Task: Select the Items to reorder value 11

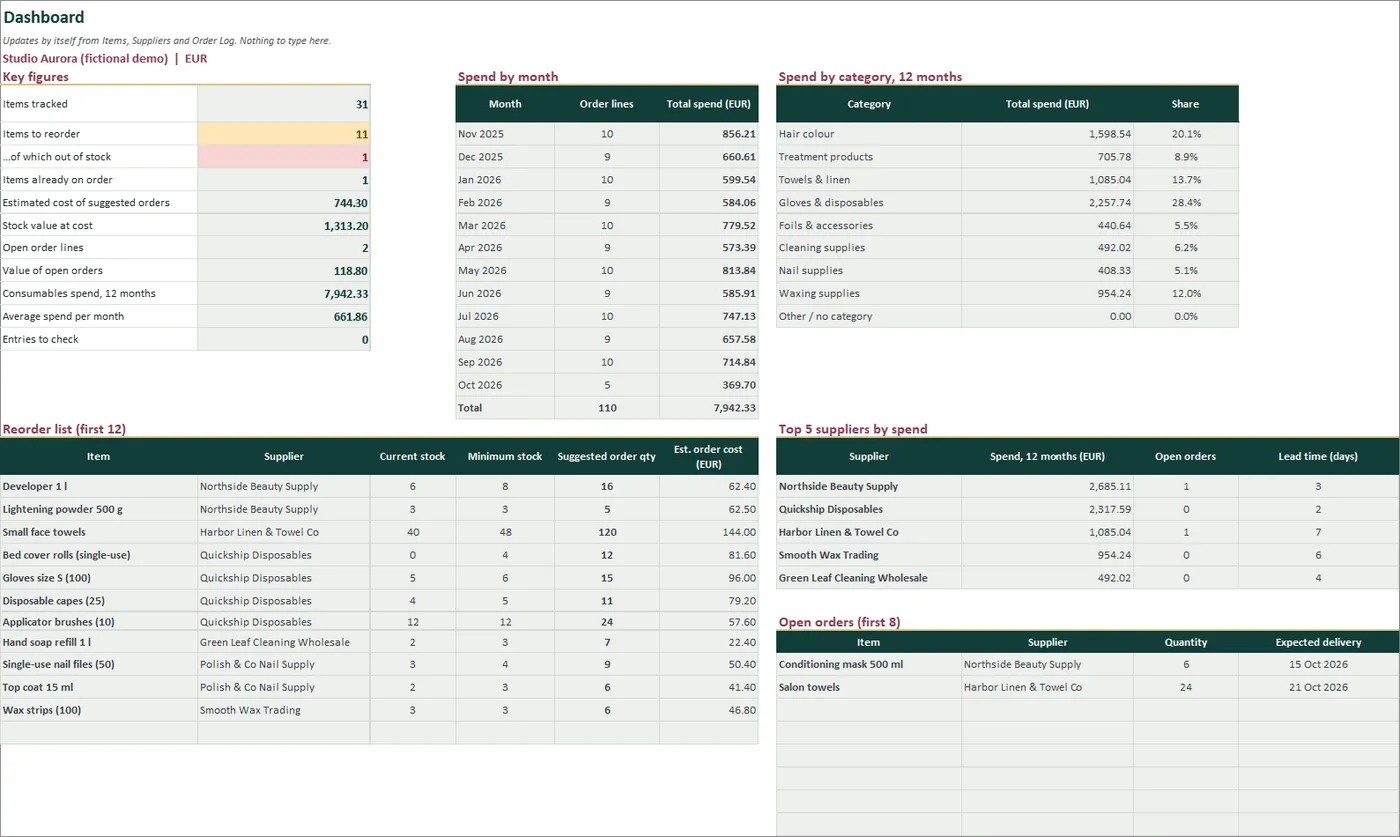Action: 284,134
